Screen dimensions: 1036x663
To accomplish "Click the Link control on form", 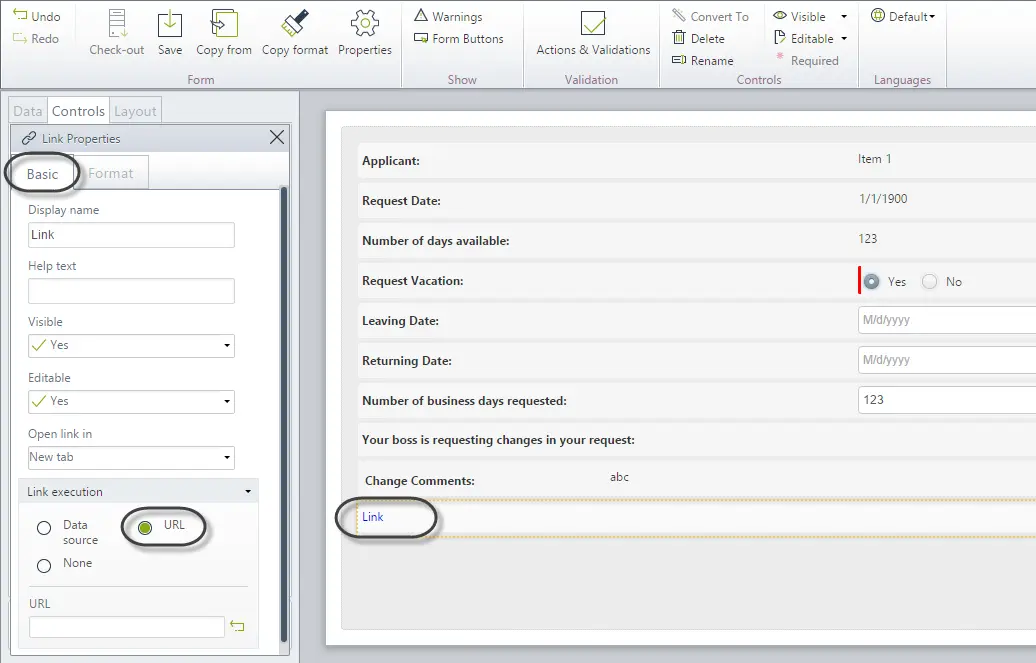I will 373,517.
